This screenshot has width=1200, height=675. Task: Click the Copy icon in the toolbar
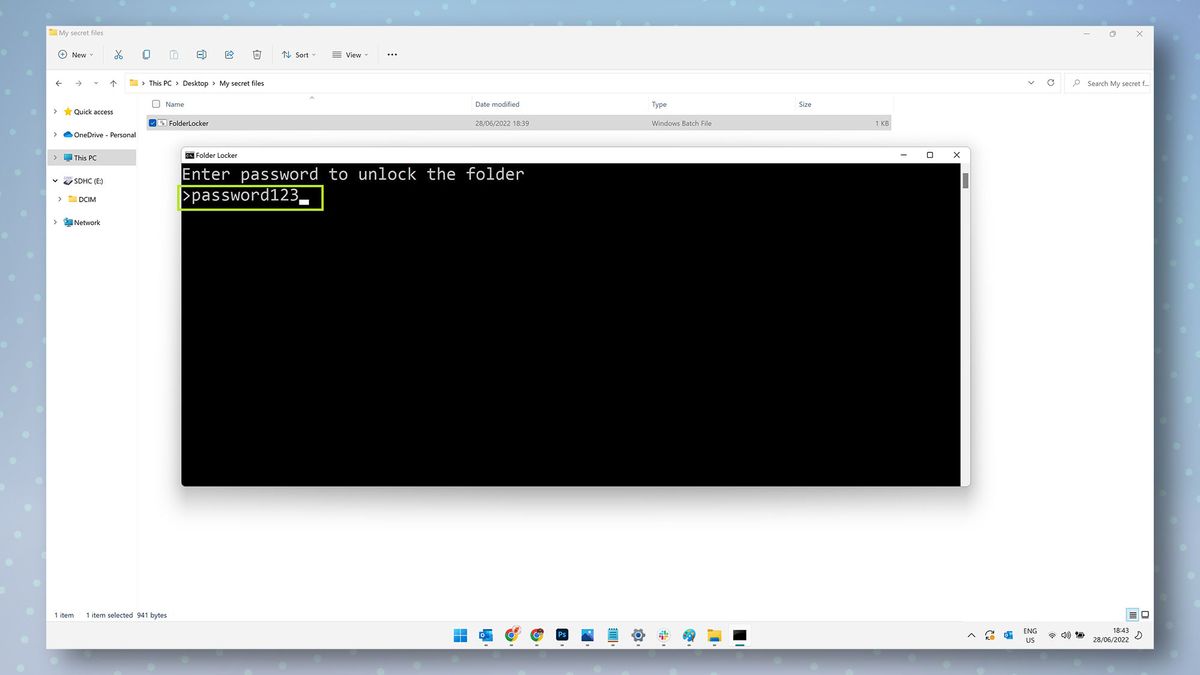click(x=146, y=54)
